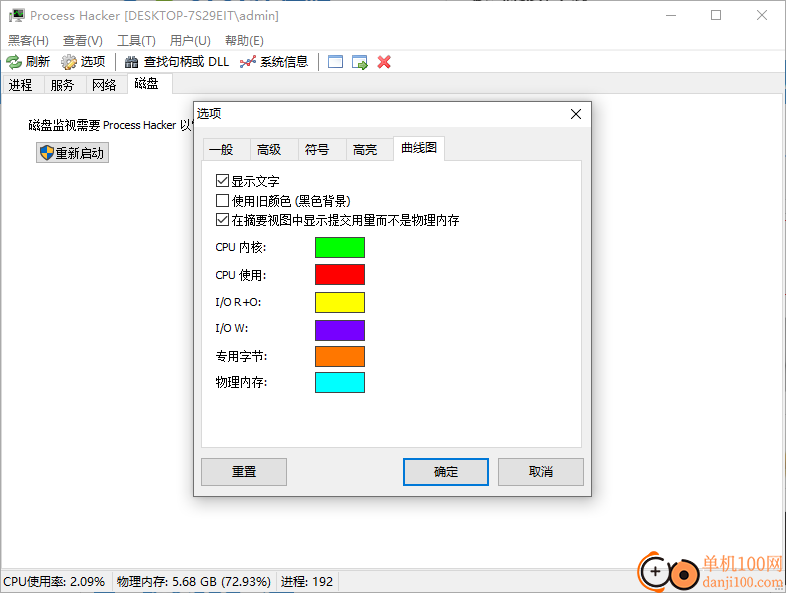
Task: Click the CPU 使用: label
Action: tap(241, 275)
